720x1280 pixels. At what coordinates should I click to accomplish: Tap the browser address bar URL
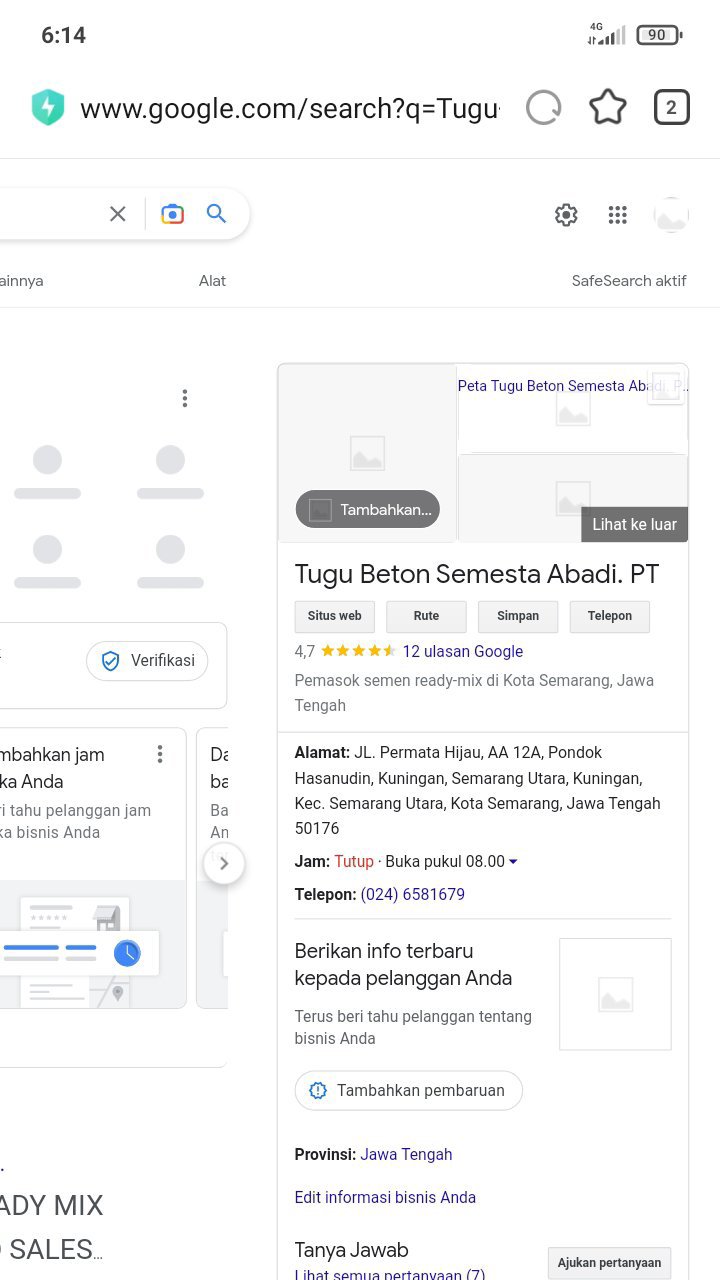pyautogui.click(x=289, y=108)
